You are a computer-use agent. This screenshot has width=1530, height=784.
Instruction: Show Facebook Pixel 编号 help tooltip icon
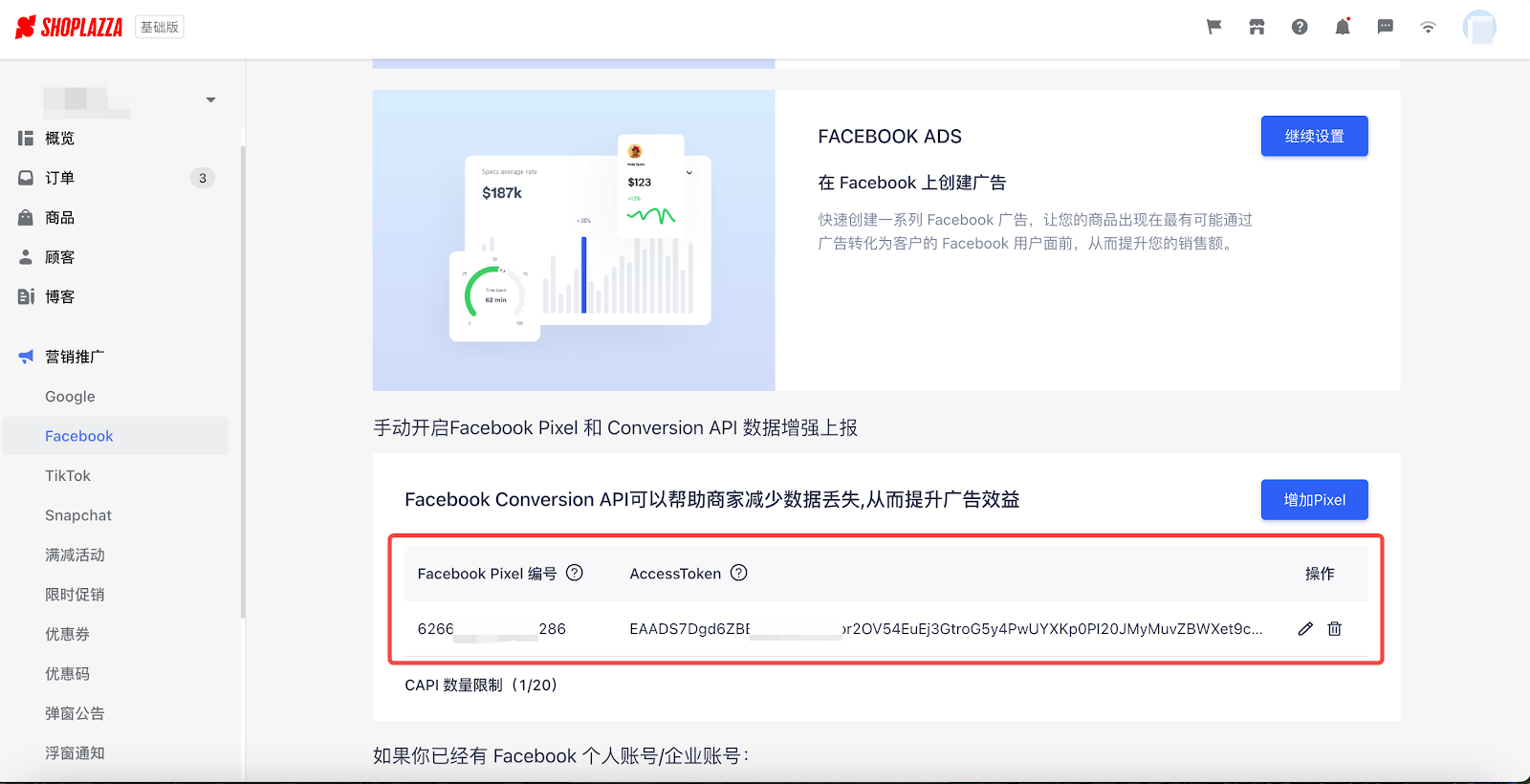[575, 573]
